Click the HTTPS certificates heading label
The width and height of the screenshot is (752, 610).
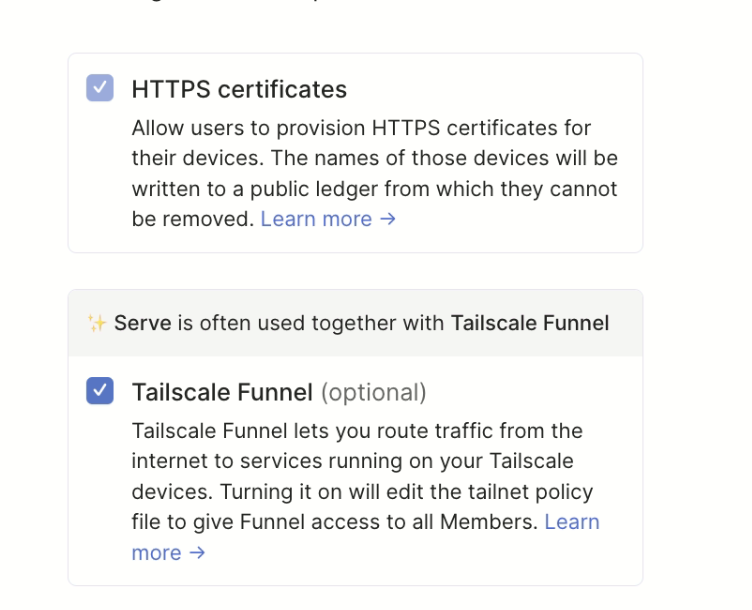tap(239, 89)
